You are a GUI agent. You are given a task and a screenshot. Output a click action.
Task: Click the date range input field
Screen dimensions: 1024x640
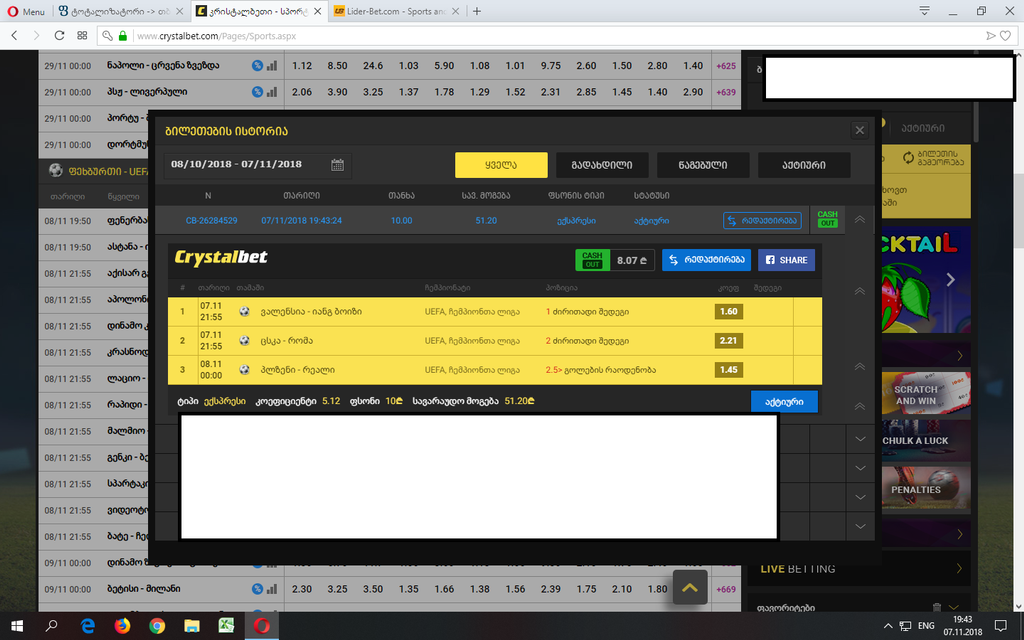pyautogui.click(x=257, y=165)
